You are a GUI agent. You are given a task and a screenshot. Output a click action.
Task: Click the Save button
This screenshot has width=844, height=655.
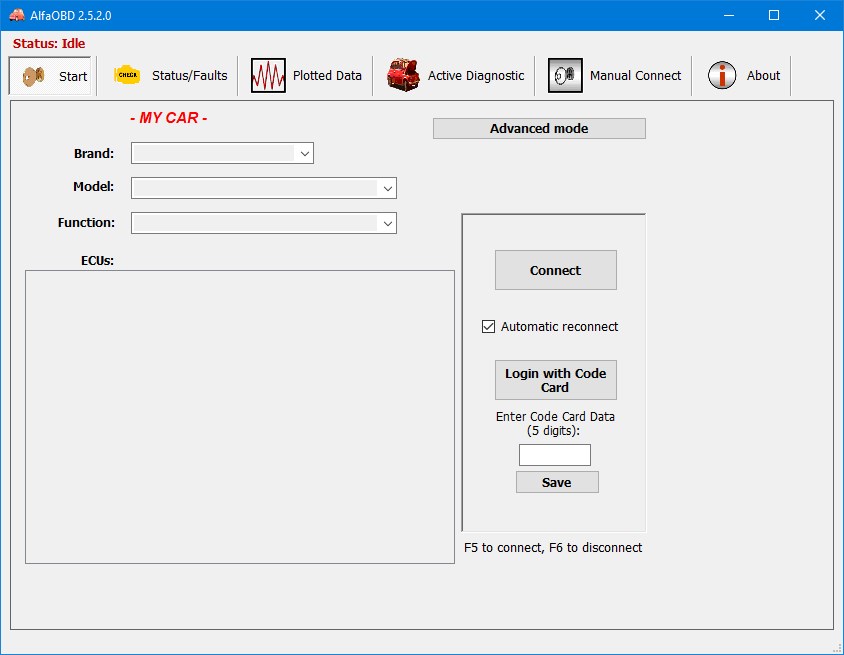[x=557, y=482]
